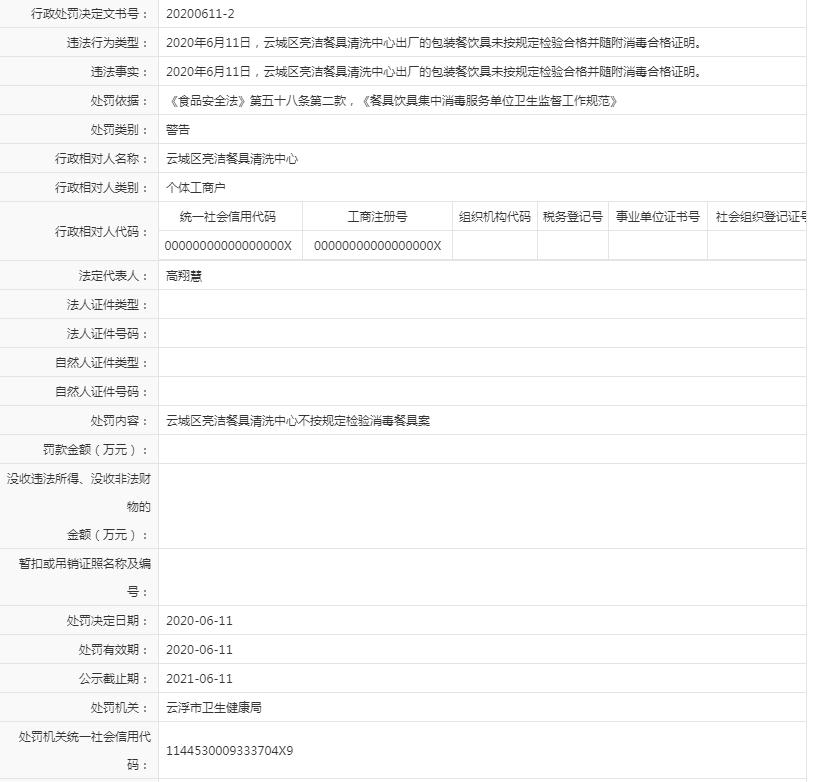
Task: Select the entity type 个体工商户
Action: [194, 186]
